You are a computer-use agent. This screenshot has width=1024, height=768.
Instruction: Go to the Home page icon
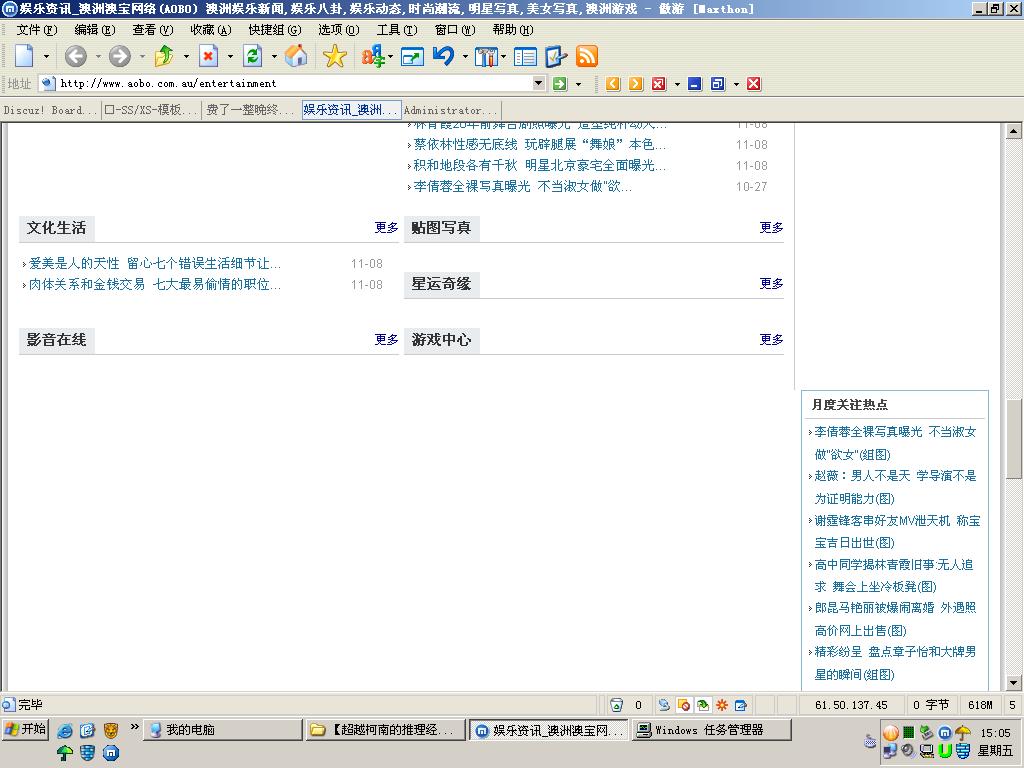tap(296, 56)
